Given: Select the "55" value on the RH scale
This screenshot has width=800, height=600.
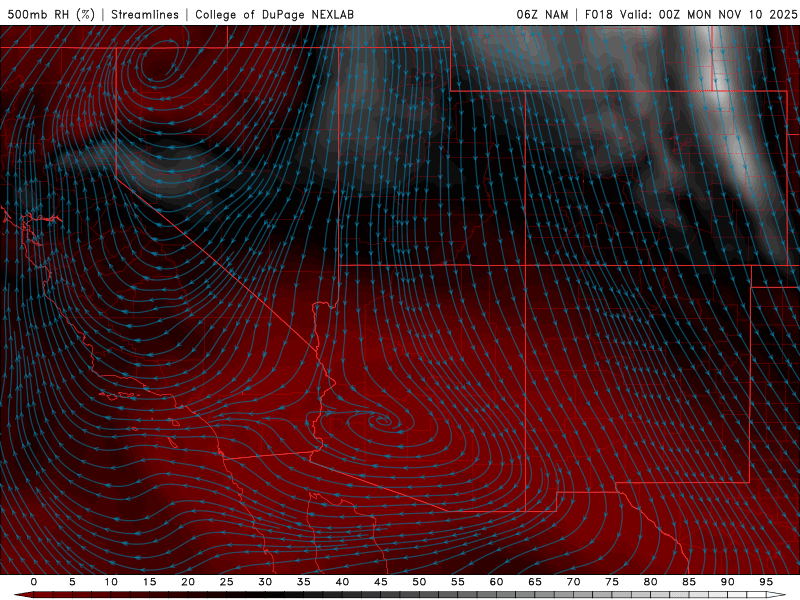Looking at the screenshot, I should tap(458, 582).
